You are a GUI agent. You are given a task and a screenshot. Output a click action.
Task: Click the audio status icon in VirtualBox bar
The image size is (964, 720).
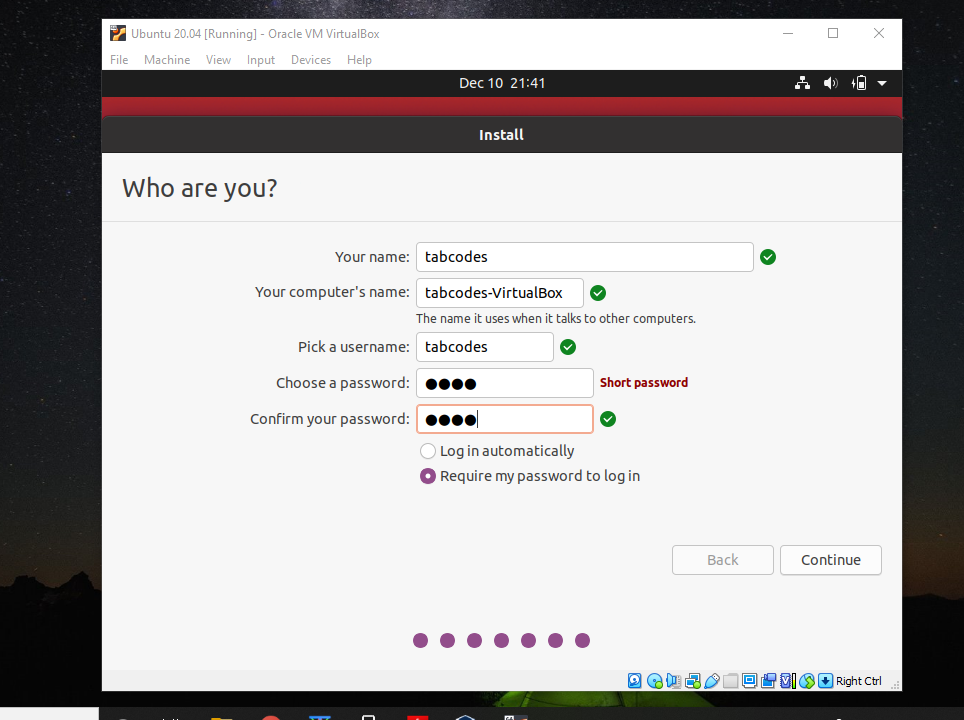(673, 681)
